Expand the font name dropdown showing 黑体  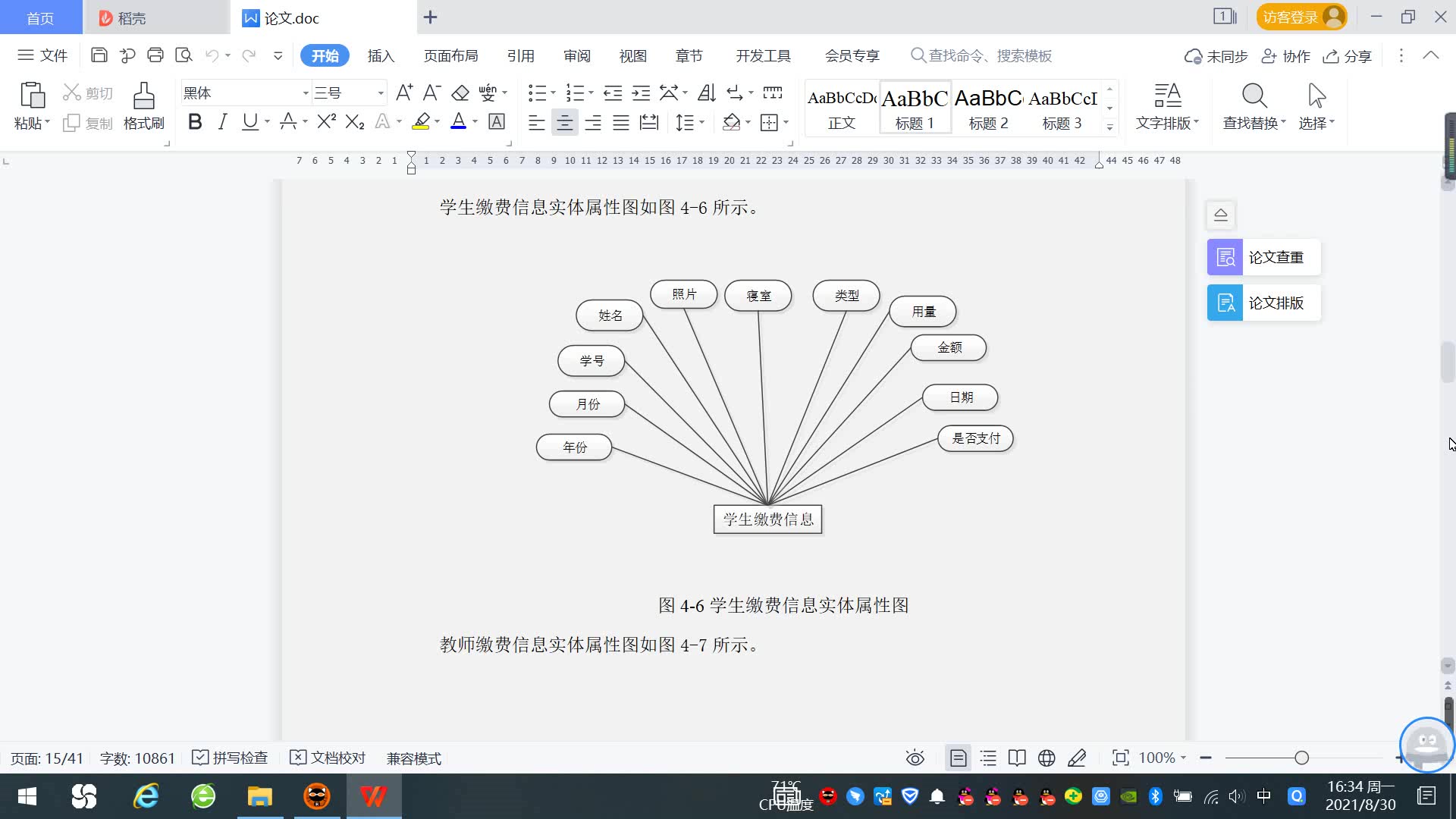tap(306, 93)
